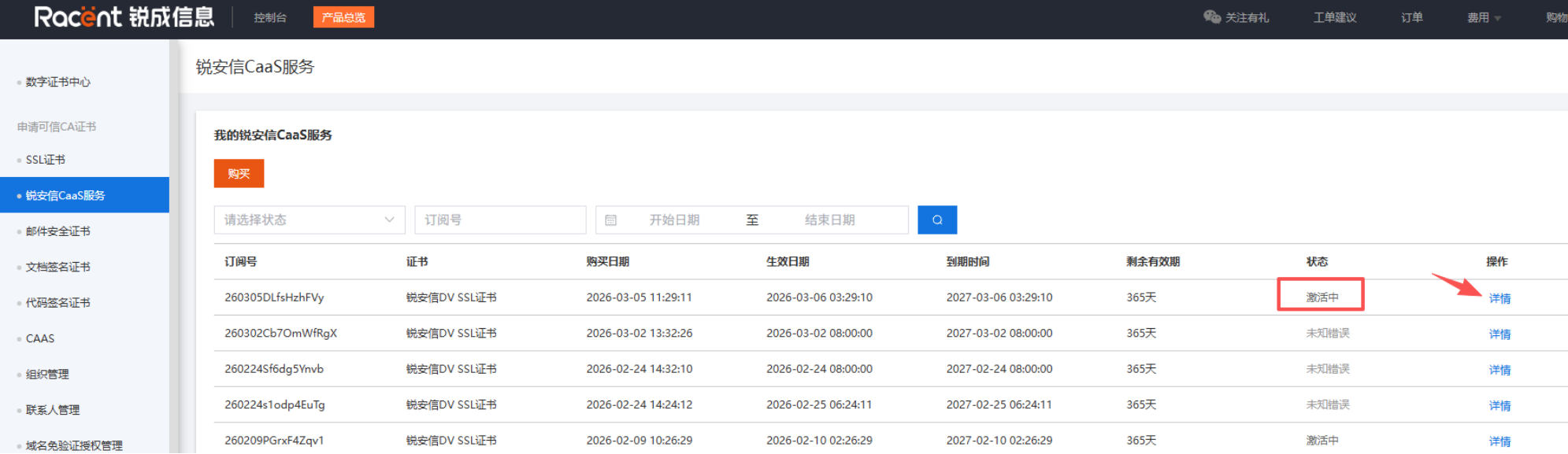Click the 结束日期 date field
Image resolution: width=1568 pixels, height=454 pixels.
pyautogui.click(x=829, y=220)
